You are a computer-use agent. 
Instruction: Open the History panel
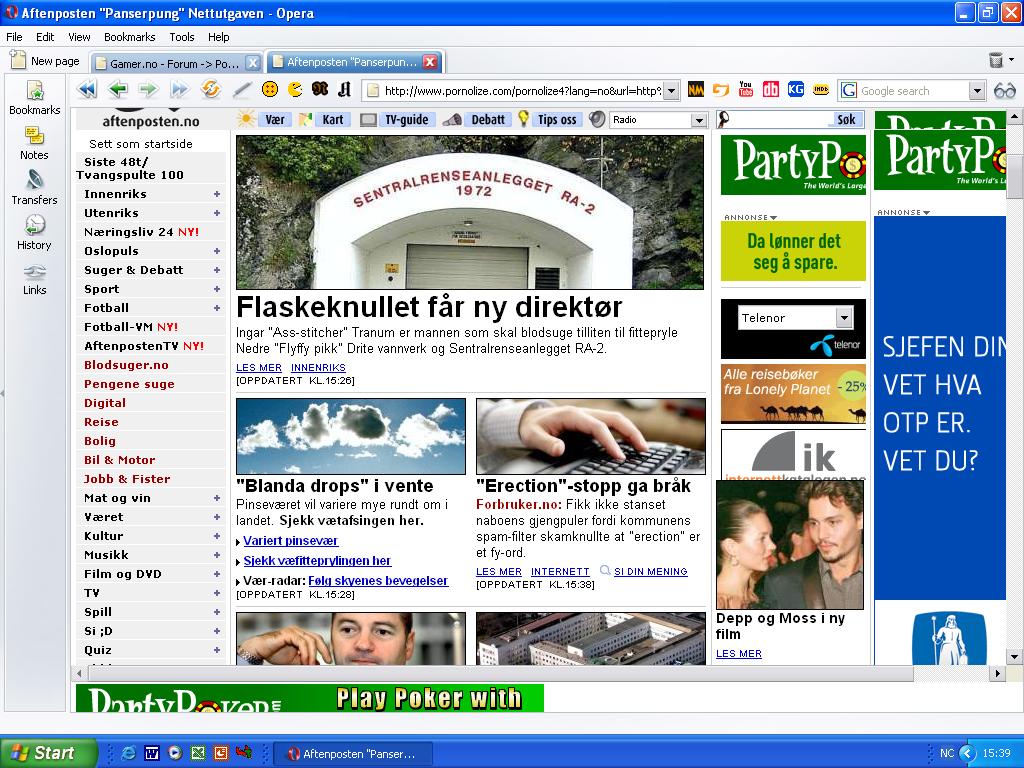click(34, 233)
